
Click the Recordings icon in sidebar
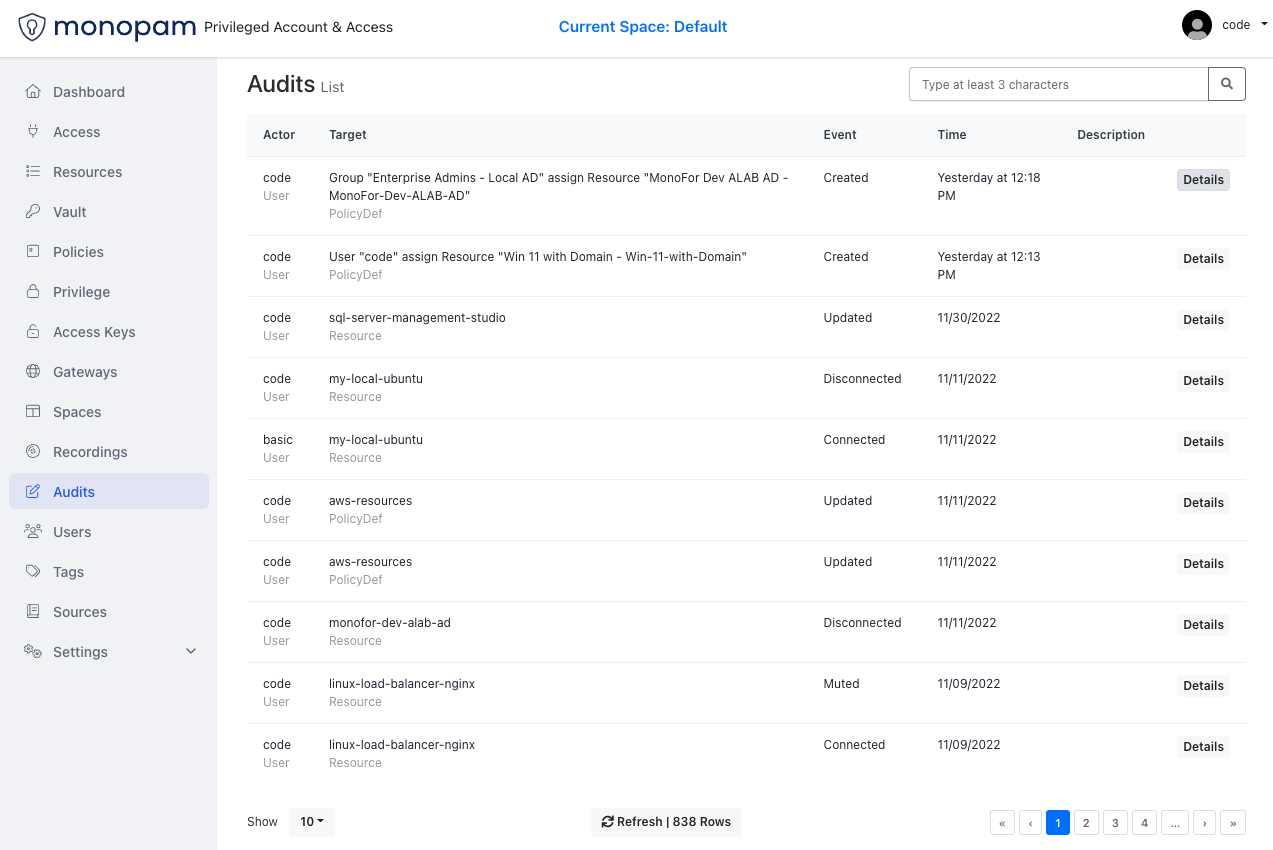(x=33, y=452)
